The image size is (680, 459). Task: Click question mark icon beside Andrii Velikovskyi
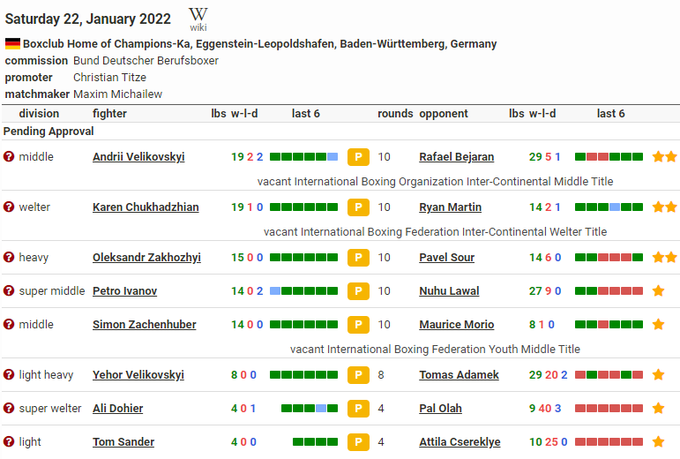click(x=9, y=157)
